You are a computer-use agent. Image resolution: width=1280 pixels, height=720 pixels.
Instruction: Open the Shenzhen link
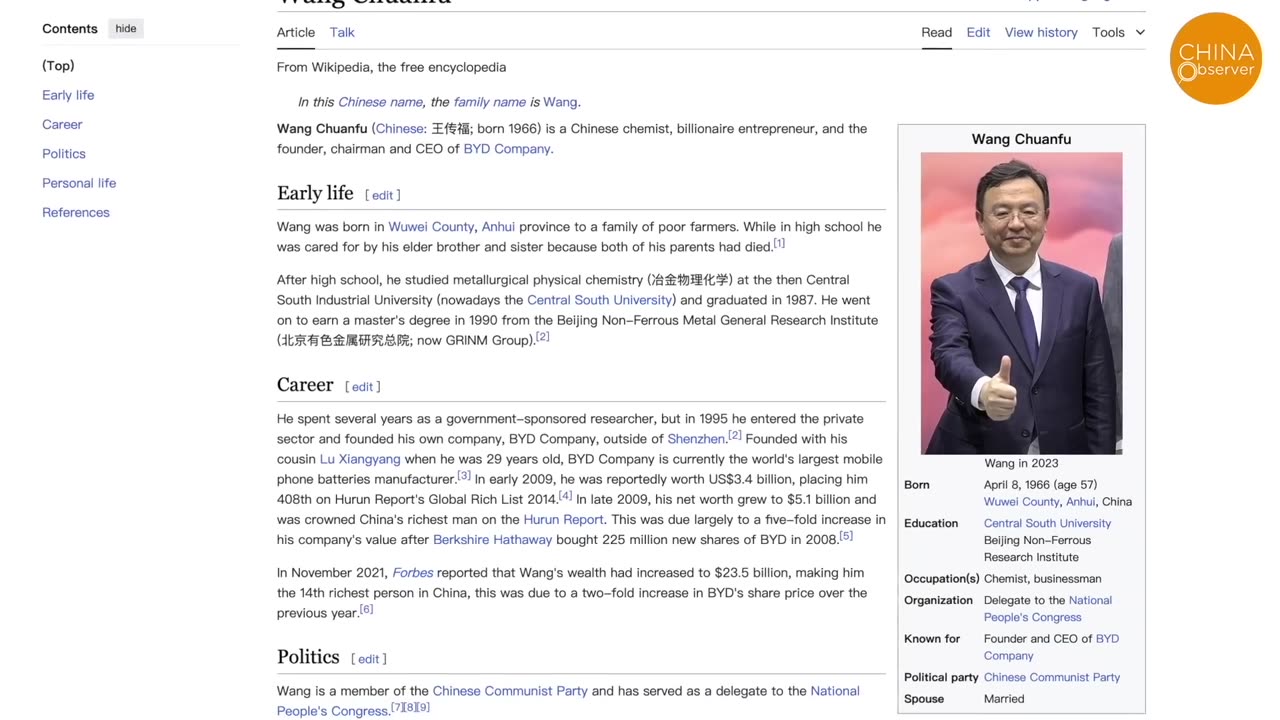pyautogui.click(x=696, y=439)
